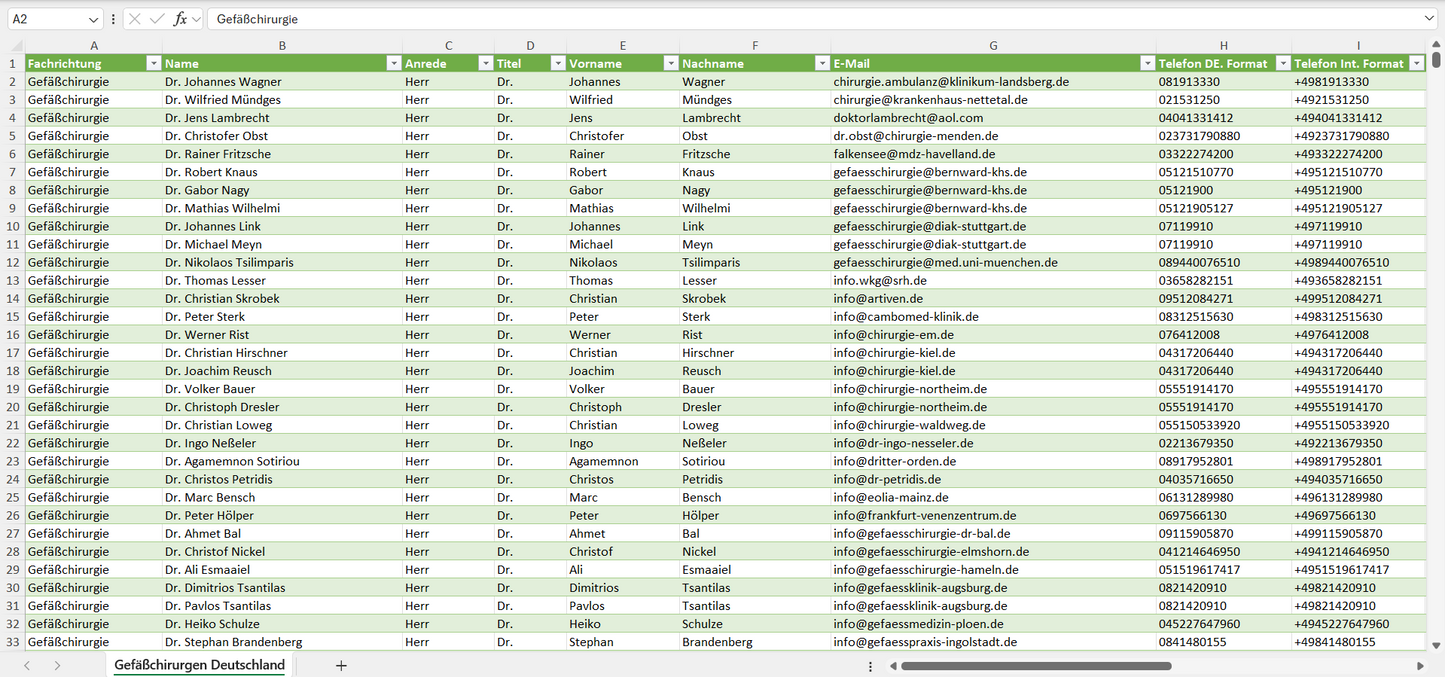Select column G header

(x=992, y=46)
